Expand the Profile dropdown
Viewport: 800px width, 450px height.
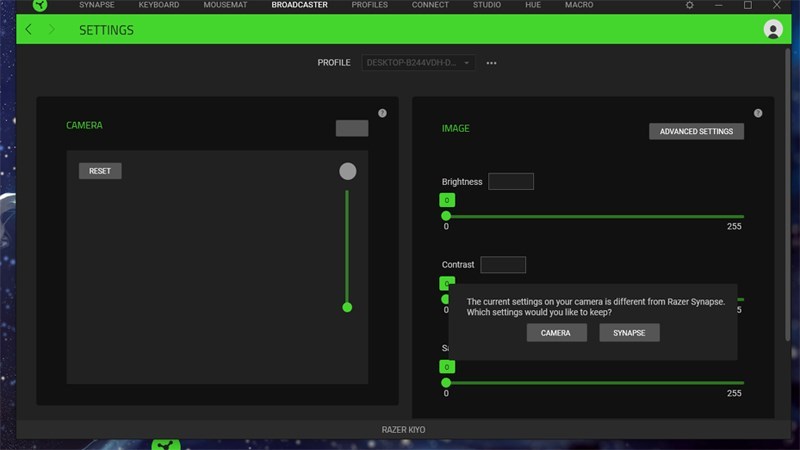pos(418,63)
